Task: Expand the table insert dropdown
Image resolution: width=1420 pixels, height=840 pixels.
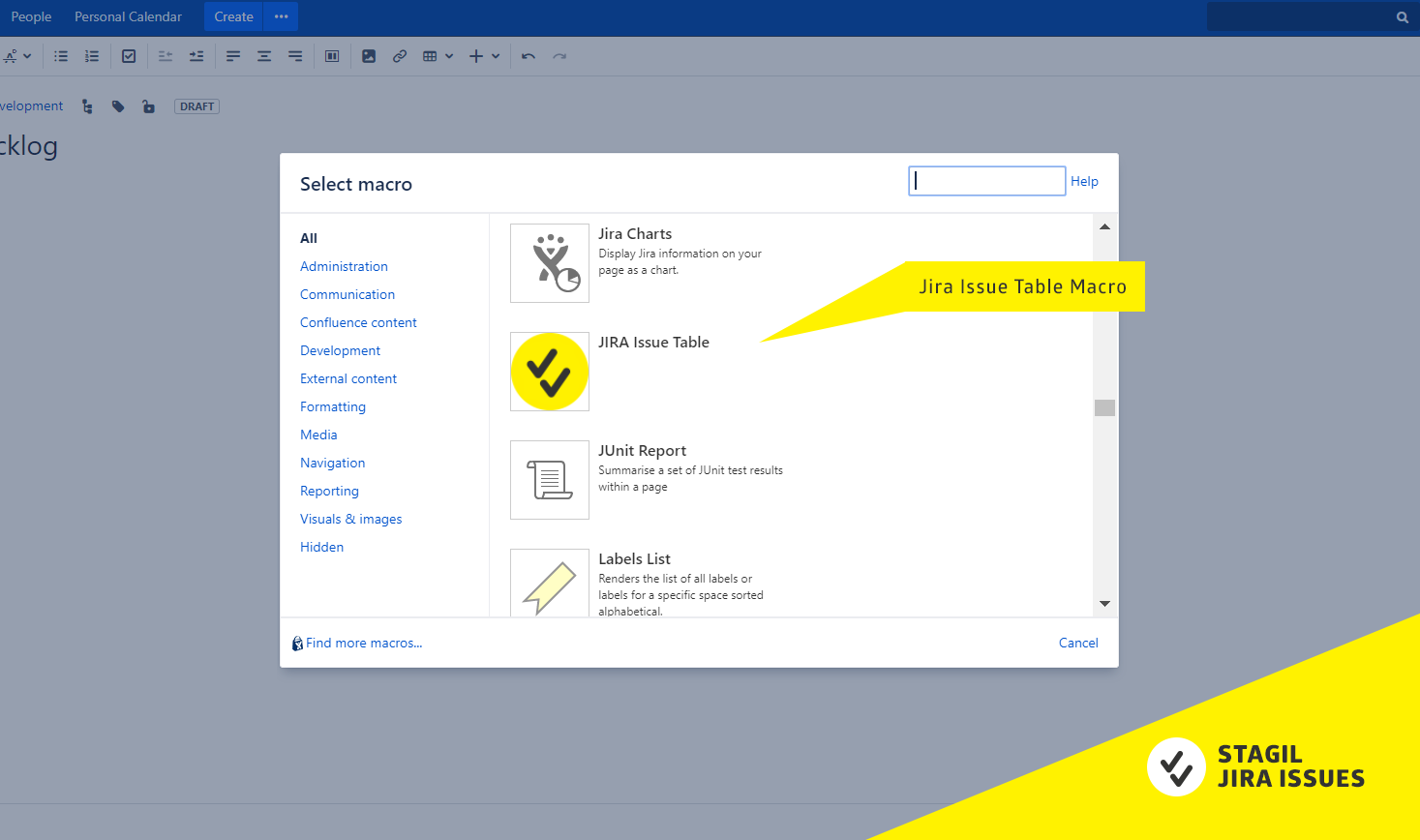Action: pos(438,56)
